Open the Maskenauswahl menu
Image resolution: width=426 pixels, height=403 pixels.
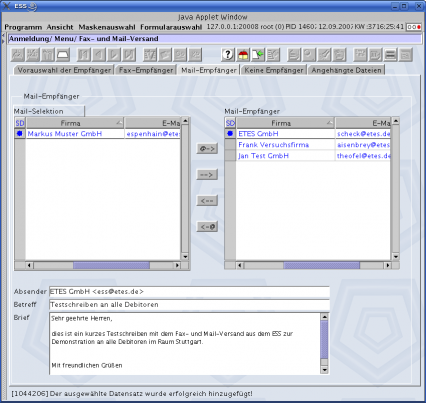[x=107, y=27]
